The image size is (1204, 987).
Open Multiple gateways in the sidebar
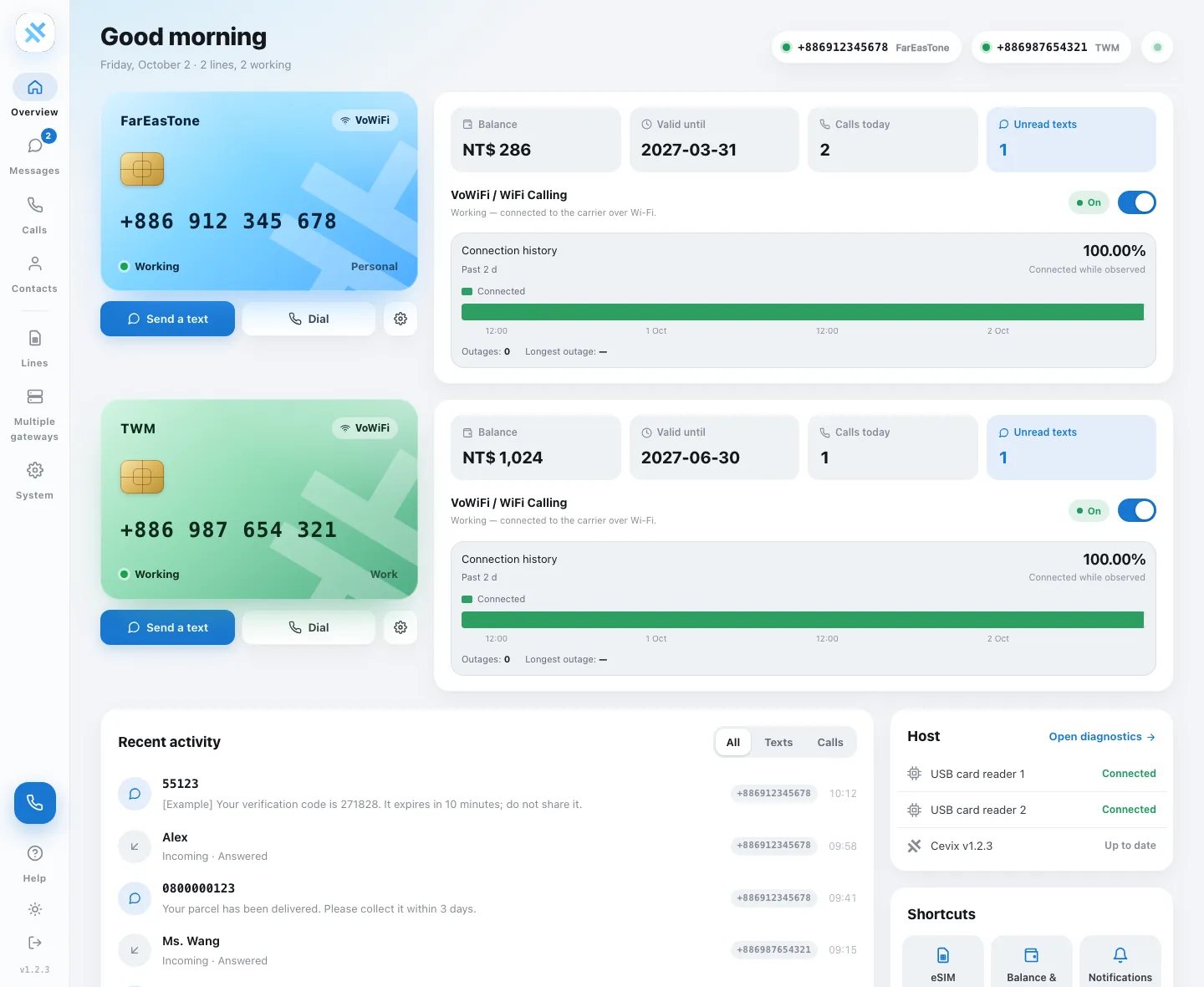(x=35, y=414)
